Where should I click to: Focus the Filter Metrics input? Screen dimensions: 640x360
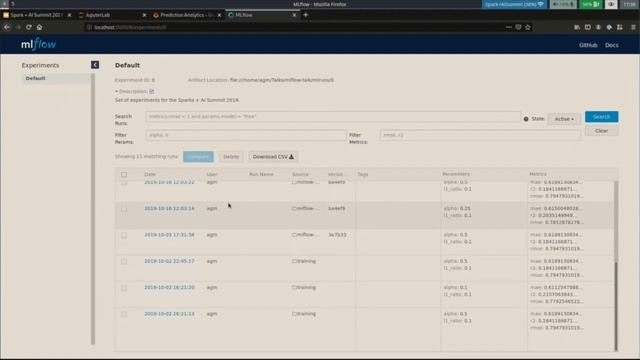[x=480, y=135]
